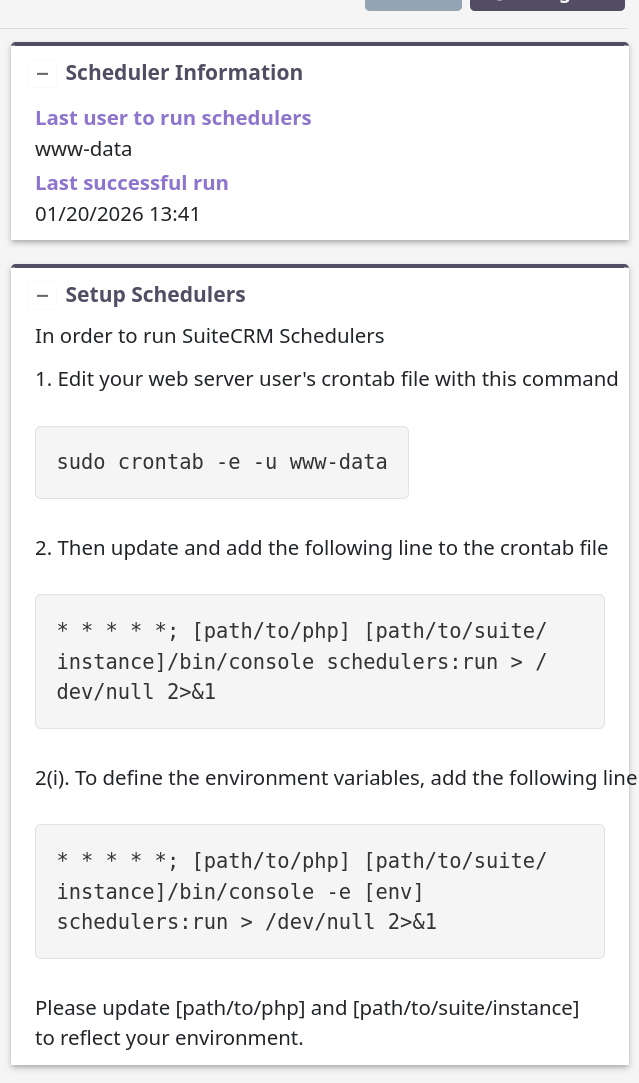Click the sudo crontab command box
The height and width of the screenshot is (1083, 639).
(x=222, y=462)
